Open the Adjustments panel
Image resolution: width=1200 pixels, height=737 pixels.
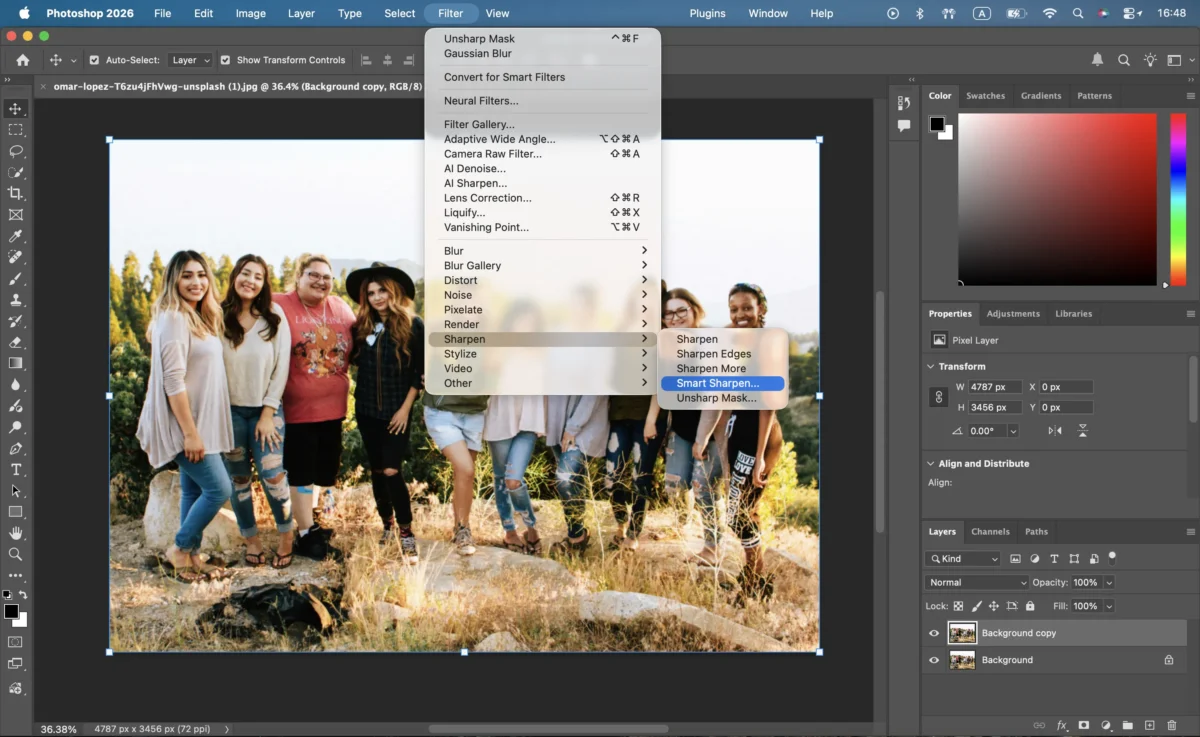(1013, 313)
